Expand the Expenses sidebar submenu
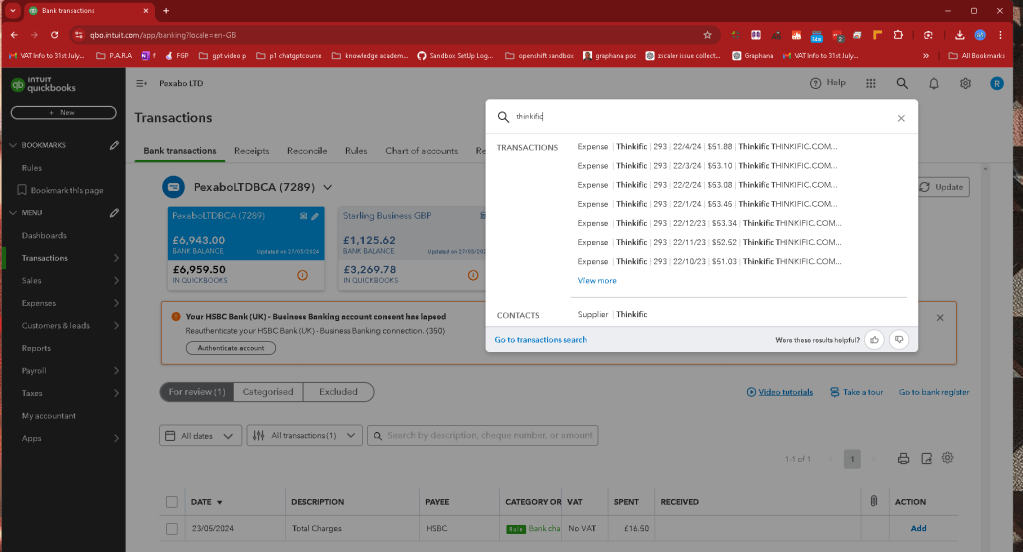Image resolution: width=1023 pixels, height=552 pixels. pyautogui.click(x=116, y=303)
